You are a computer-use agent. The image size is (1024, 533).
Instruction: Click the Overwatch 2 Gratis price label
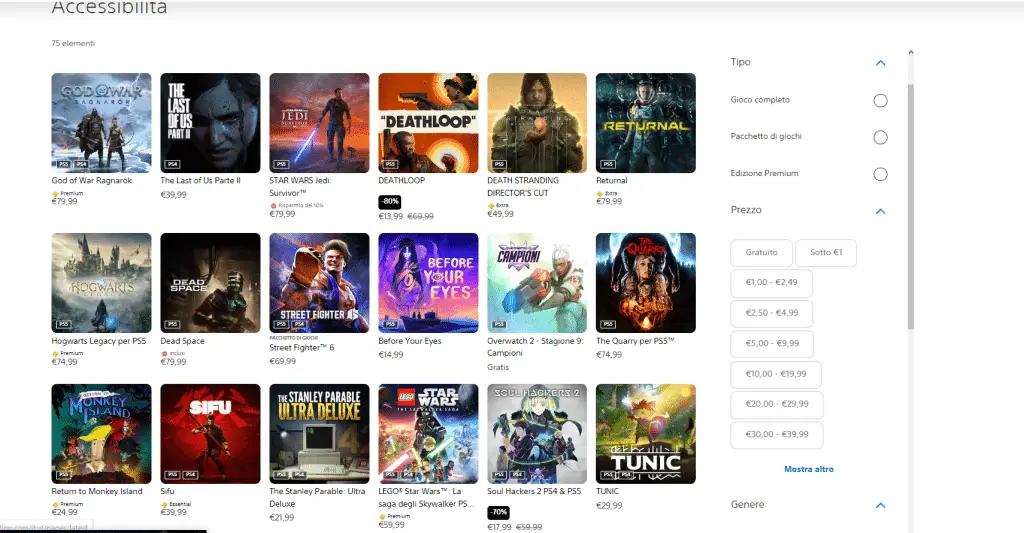tap(498, 367)
